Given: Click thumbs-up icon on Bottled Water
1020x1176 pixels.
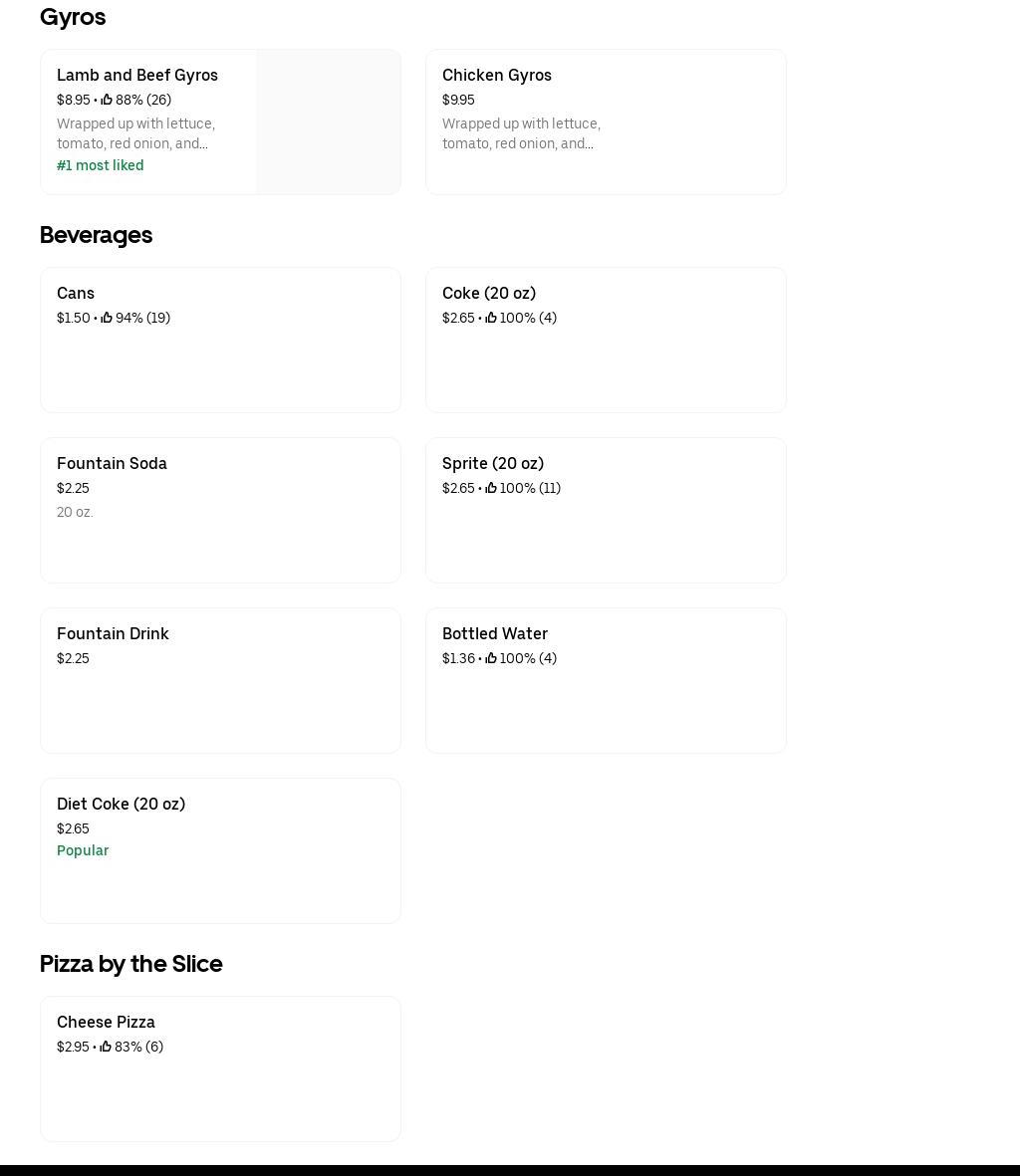Looking at the screenshot, I should (x=491, y=658).
